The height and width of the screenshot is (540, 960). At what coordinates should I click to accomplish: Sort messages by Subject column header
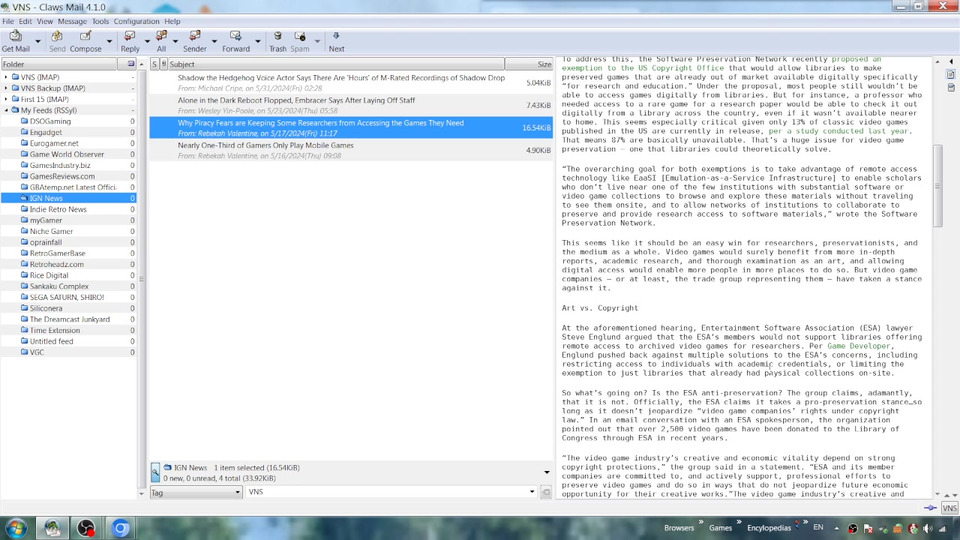pos(336,64)
